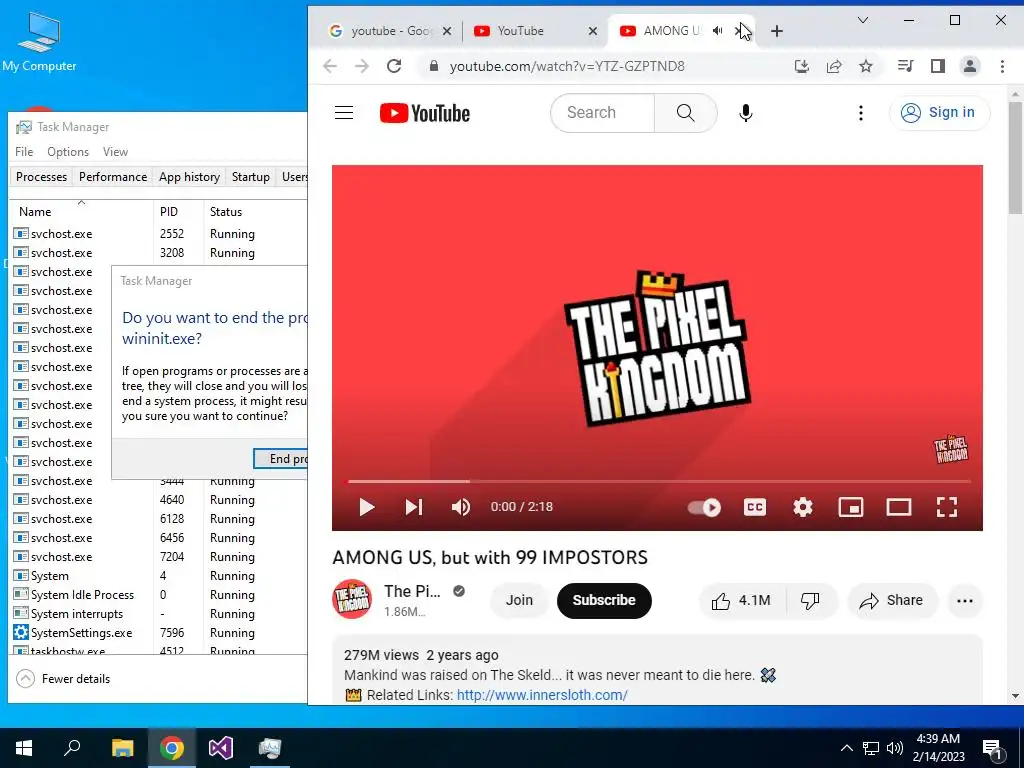Open The Pixel Kingdom channel avatar
The width and height of the screenshot is (1024, 768).
(x=352, y=599)
